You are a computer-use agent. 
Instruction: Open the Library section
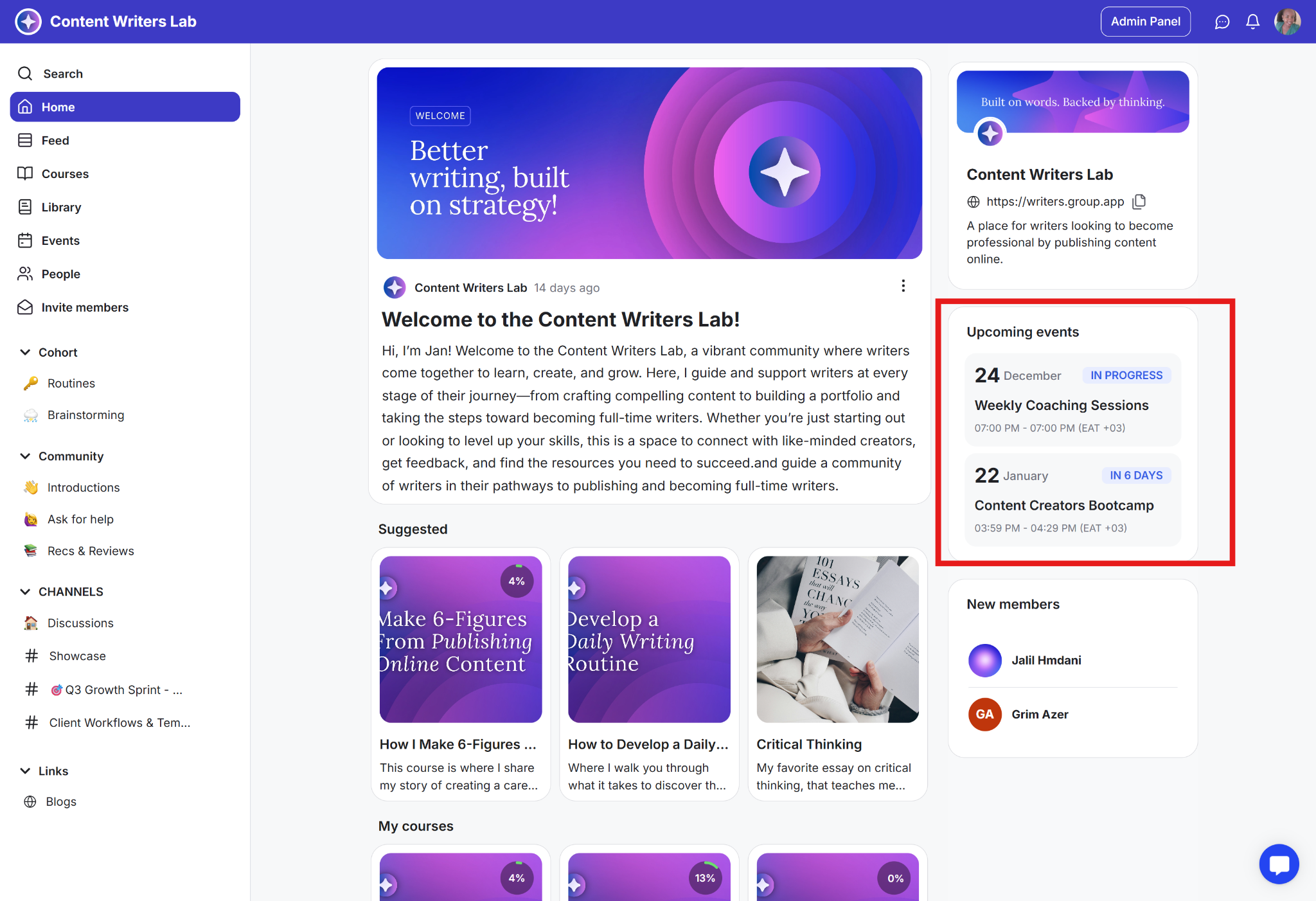click(61, 208)
